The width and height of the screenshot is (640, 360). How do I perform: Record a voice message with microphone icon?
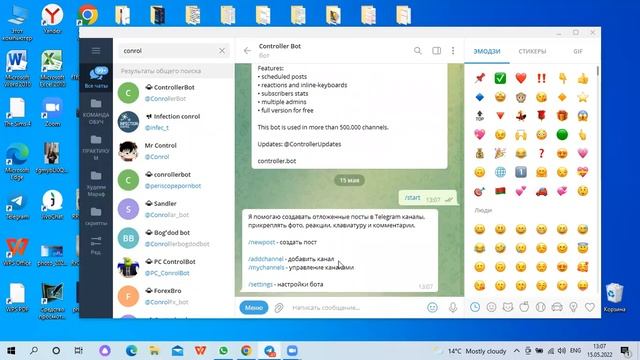tap(453, 307)
